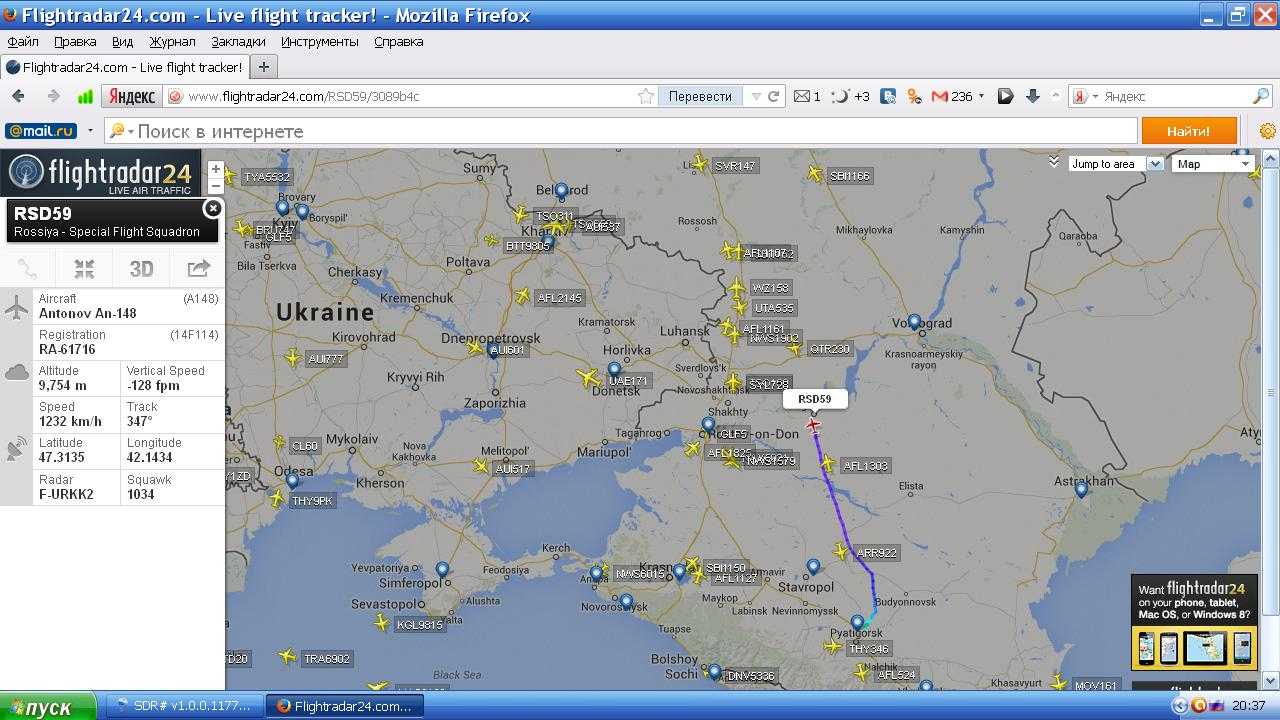
Task: Open the Справка menu
Action: pyautogui.click(x=398, y=42)
